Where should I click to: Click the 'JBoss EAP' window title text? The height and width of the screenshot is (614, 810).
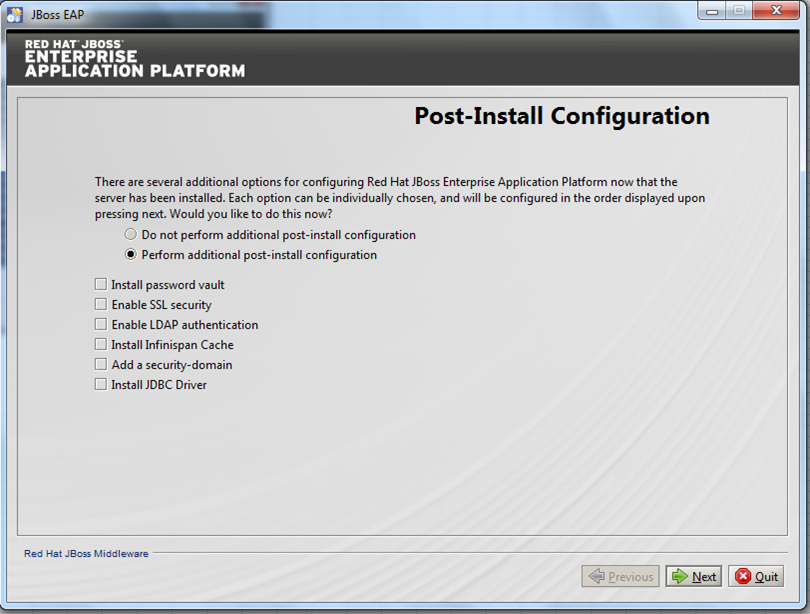(x=57, y=15)
